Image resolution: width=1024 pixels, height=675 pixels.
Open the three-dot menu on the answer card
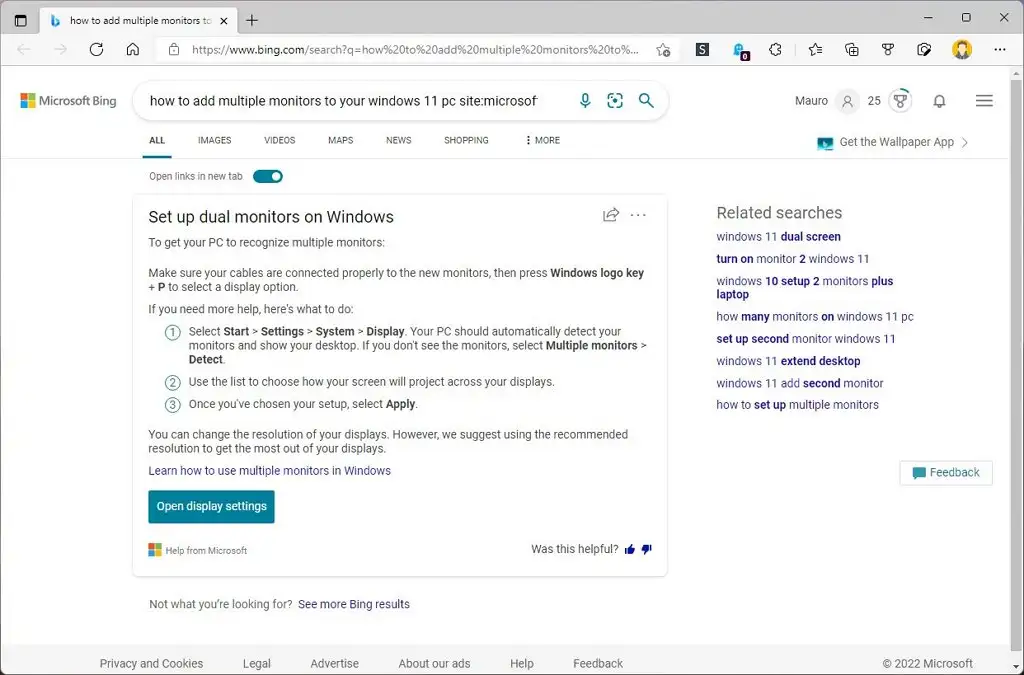(x=638, y=215)
